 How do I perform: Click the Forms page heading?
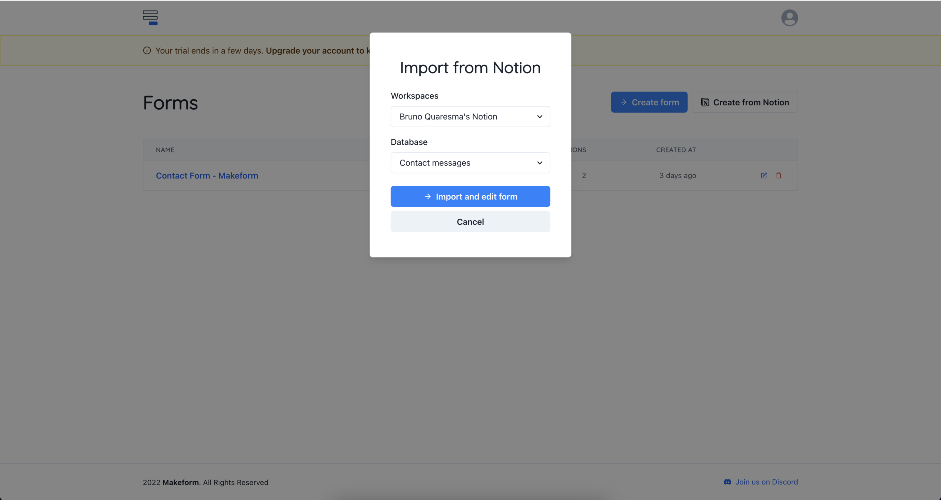pos(170,103)
